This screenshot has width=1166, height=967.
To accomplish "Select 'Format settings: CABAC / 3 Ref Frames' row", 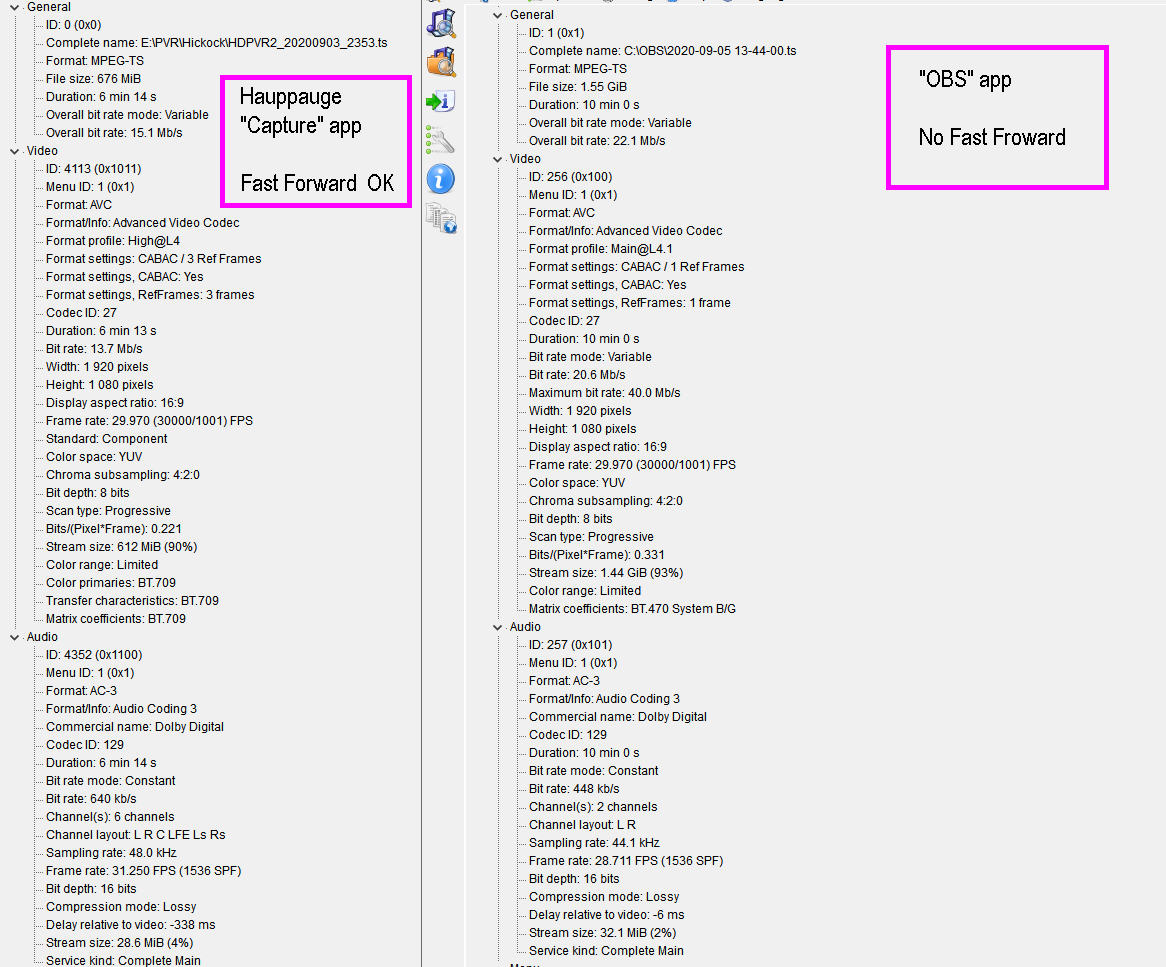I will pyautogui.click(x=153, y=259).
